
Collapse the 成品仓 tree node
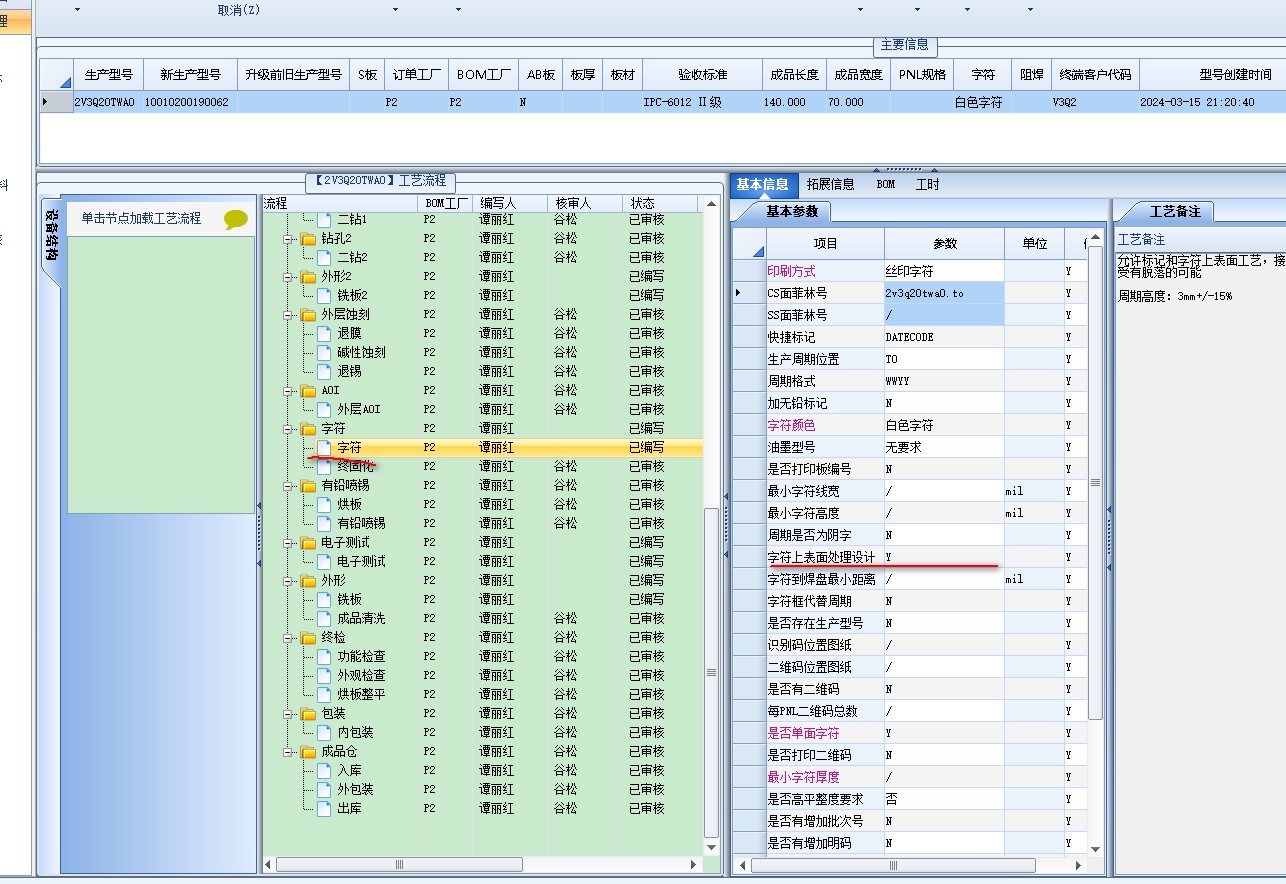coord(288,752)
